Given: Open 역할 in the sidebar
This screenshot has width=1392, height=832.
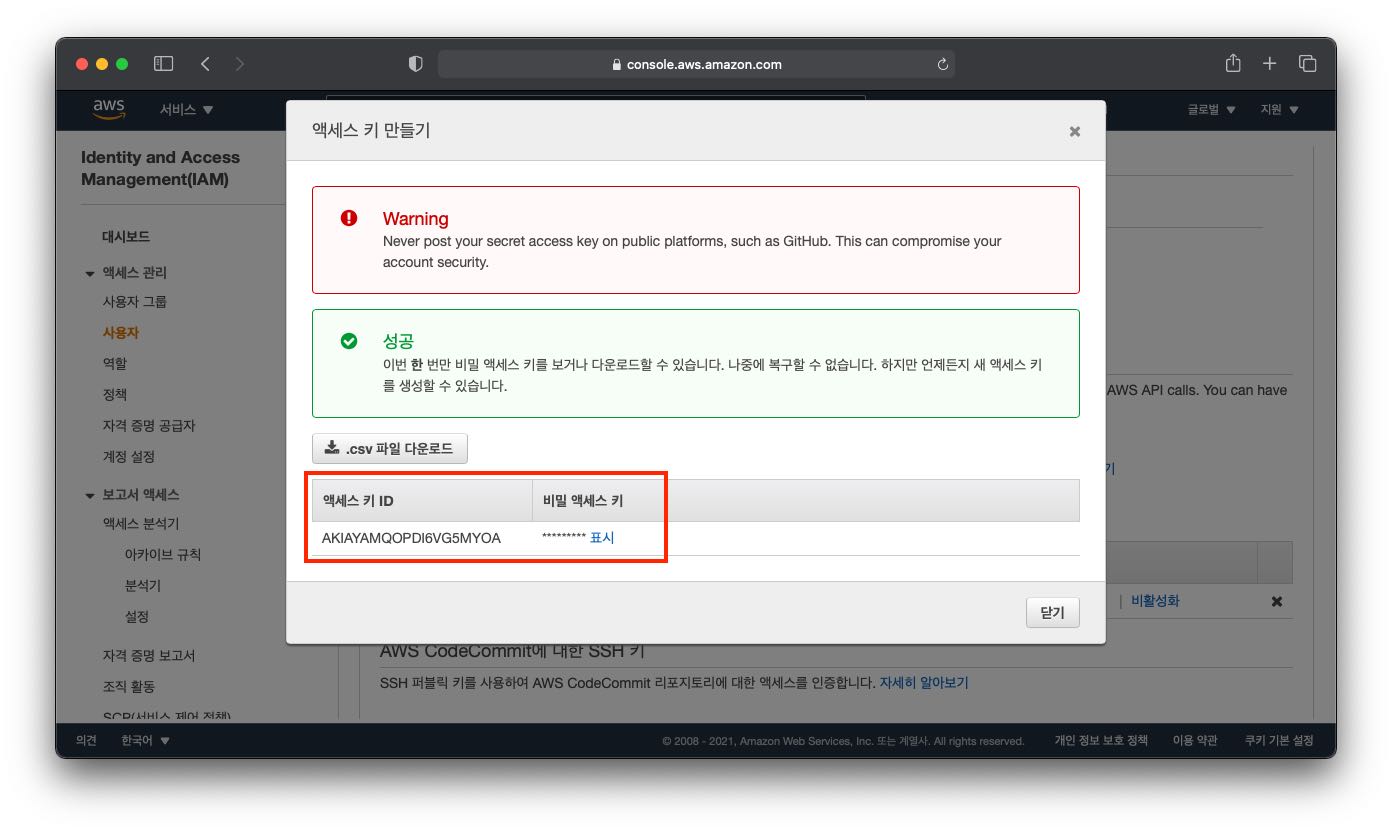Looking at the screenshot, I should tap(114, 363).
